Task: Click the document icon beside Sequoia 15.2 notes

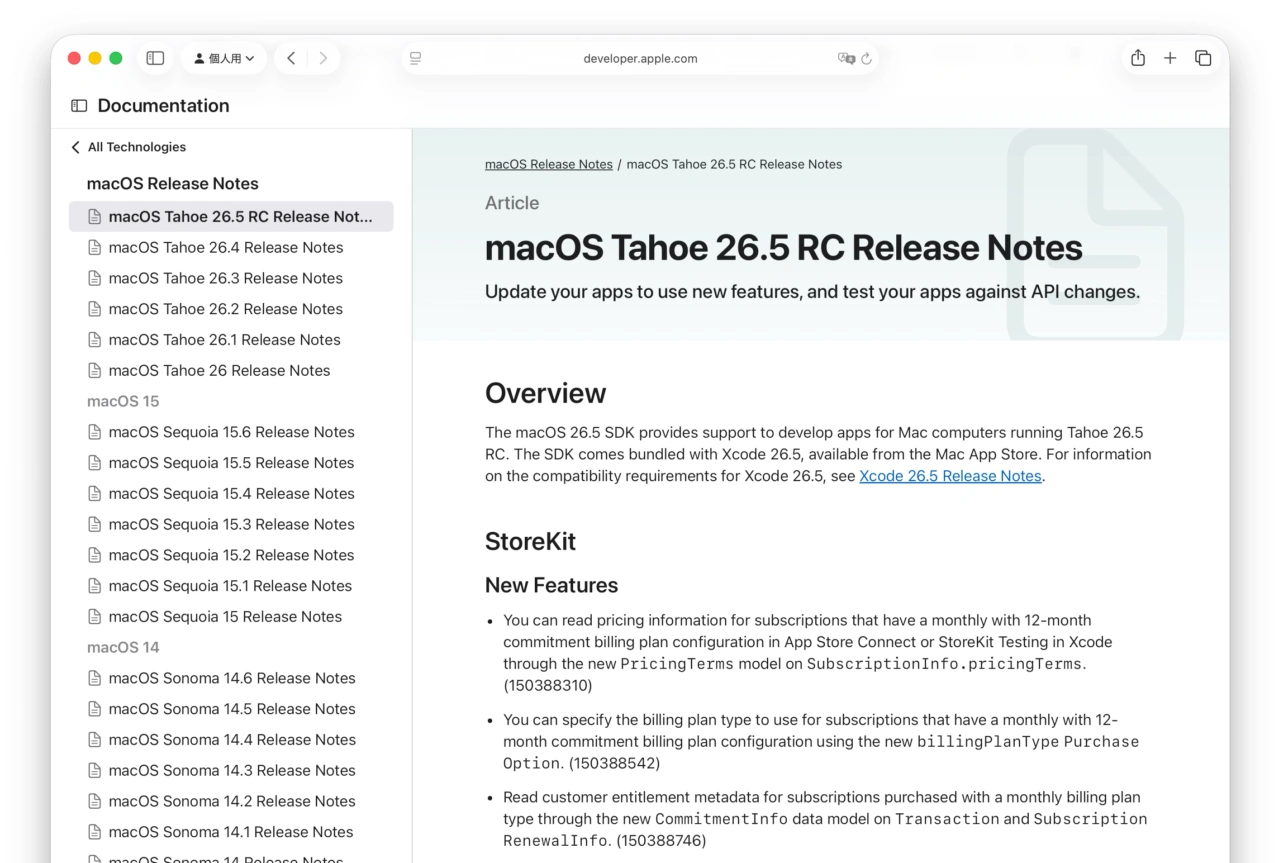Action: click(x=95, y=555)
